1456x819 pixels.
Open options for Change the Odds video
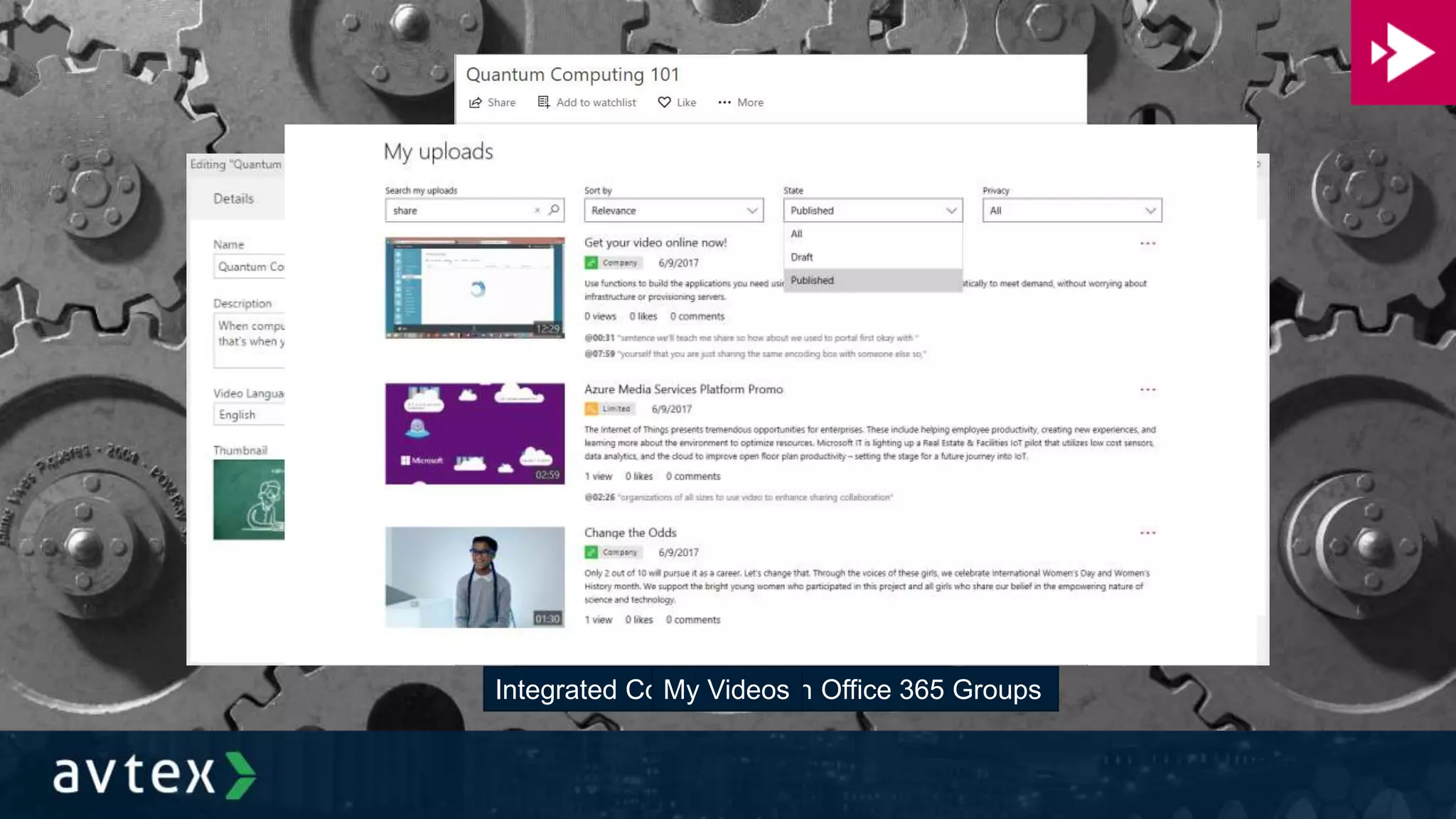(x=1147, y=533)
